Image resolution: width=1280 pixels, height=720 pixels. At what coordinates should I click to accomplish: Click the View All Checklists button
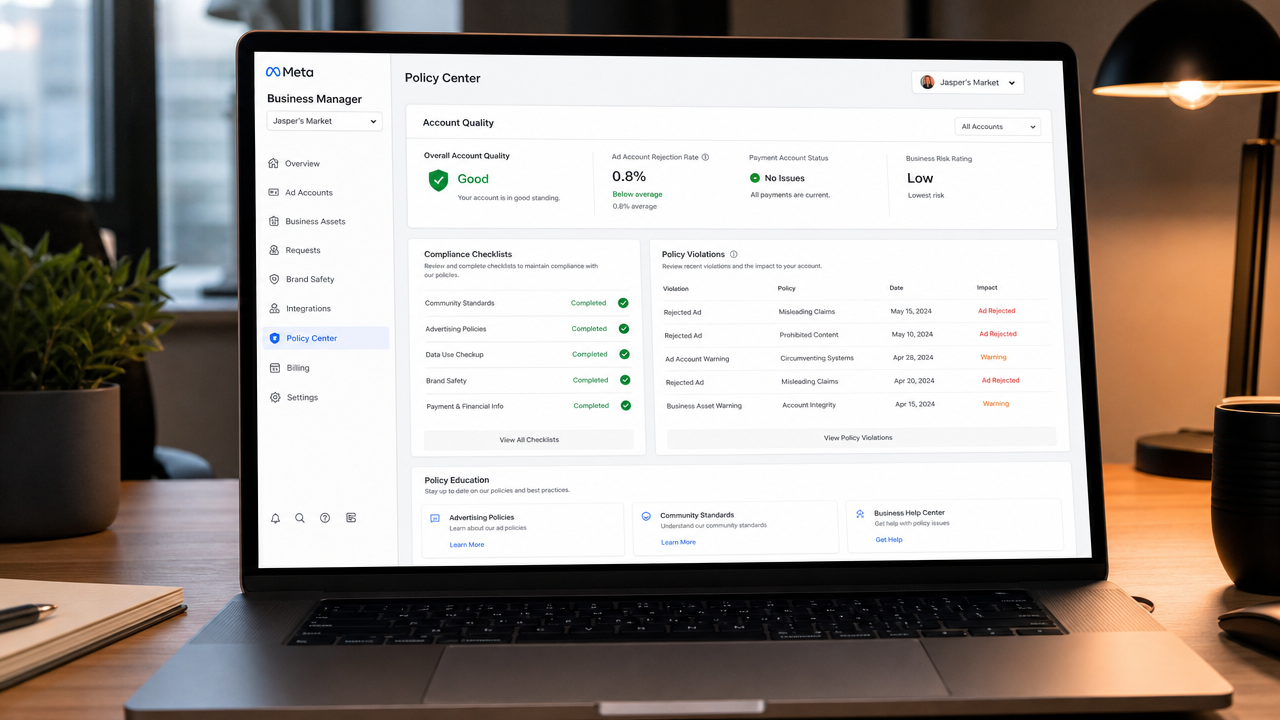coord(529,440)
